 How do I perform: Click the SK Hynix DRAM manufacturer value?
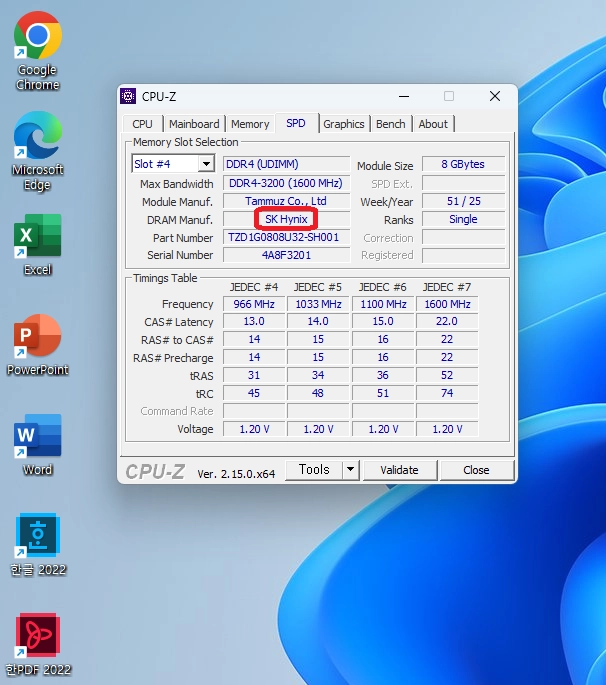(286, 219)
